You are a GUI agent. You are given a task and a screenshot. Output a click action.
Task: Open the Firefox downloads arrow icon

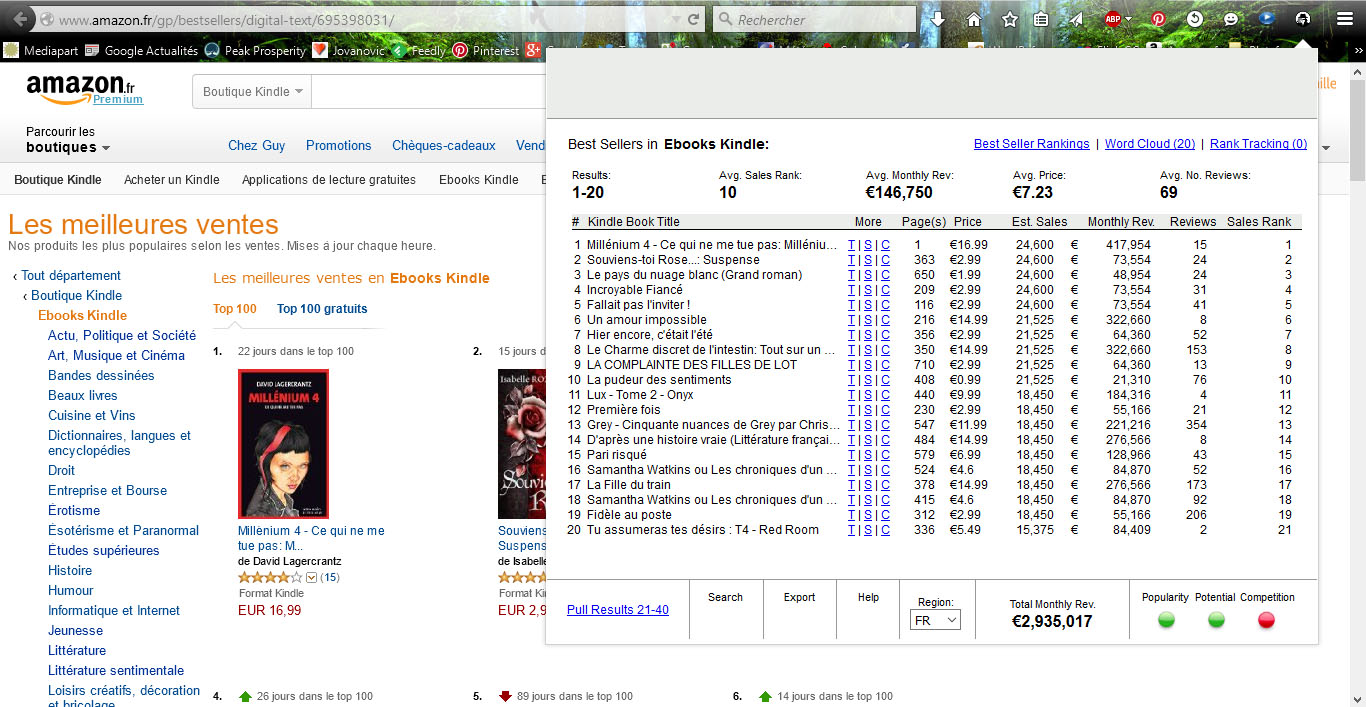pyautogui.click(x=937, y=19)
